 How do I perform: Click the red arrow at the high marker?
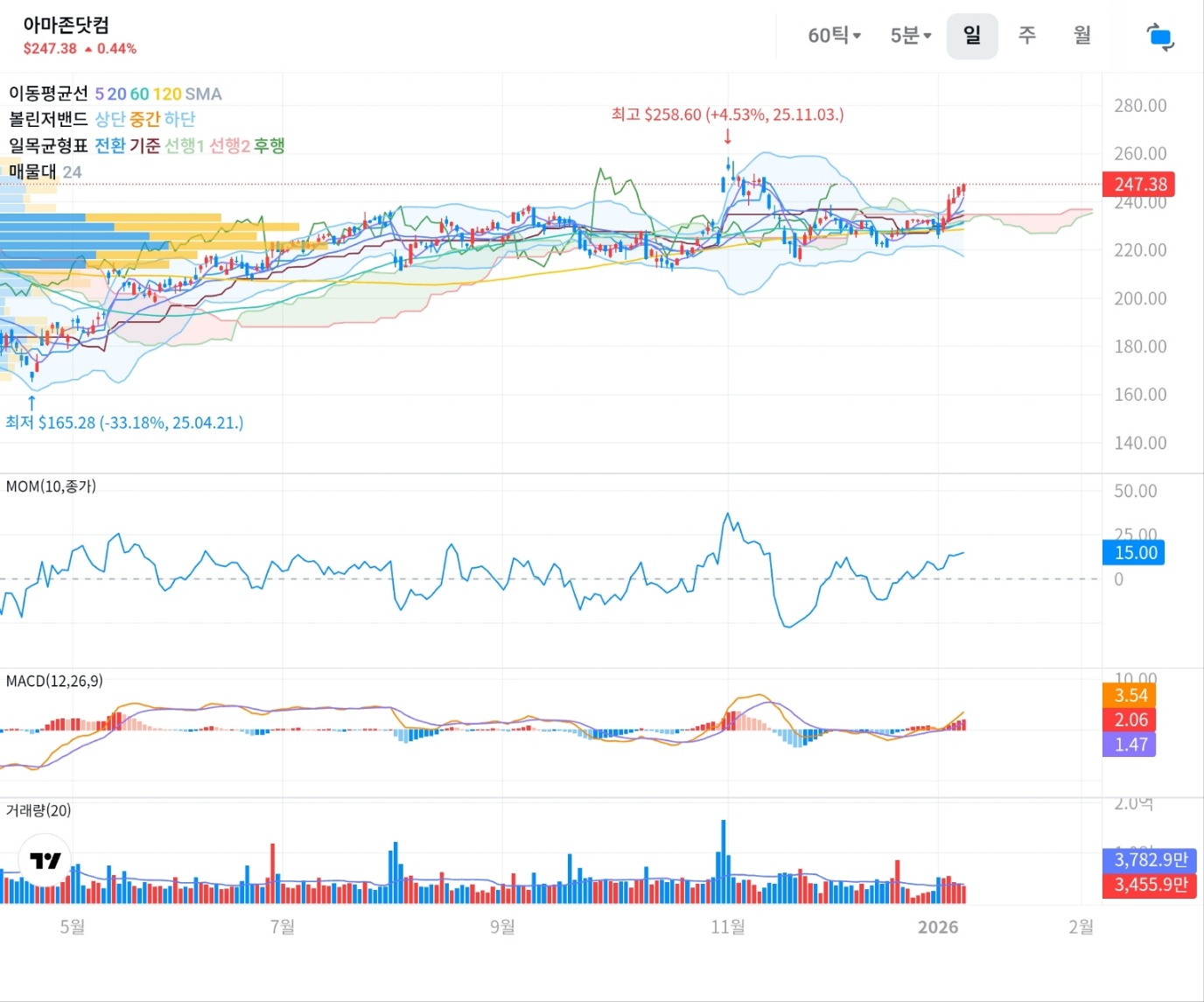coord(727,137)
